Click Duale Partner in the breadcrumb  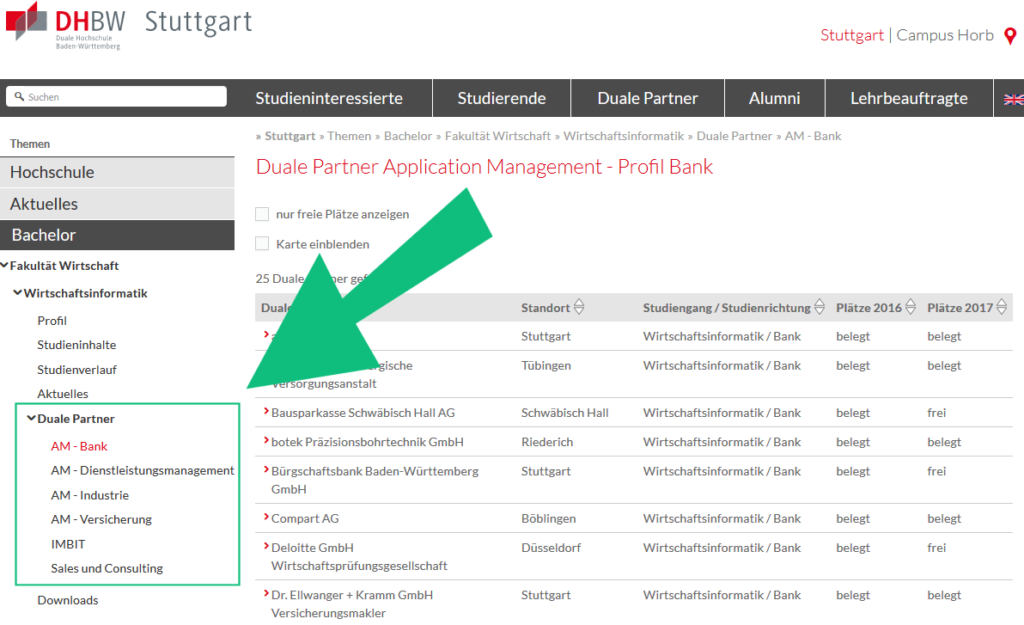click(x=734, y=136)
